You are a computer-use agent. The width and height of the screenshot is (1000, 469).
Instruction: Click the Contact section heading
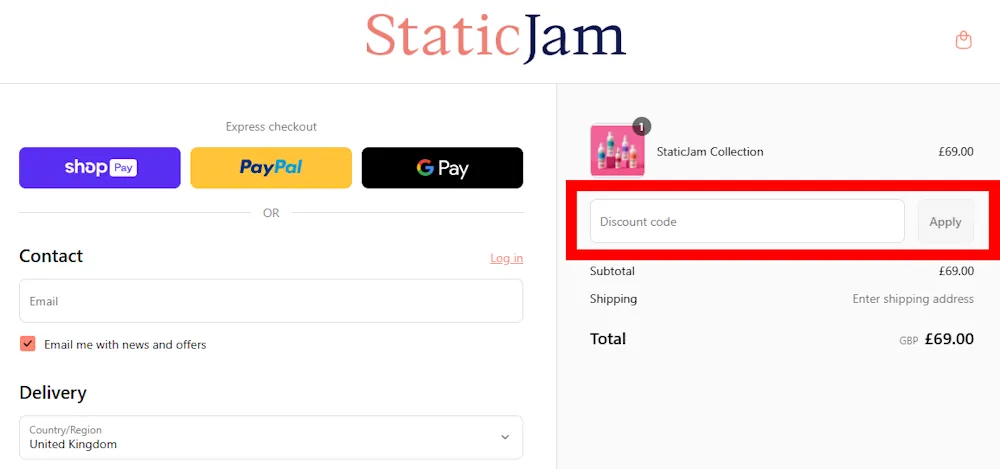[x=51, y=256]
